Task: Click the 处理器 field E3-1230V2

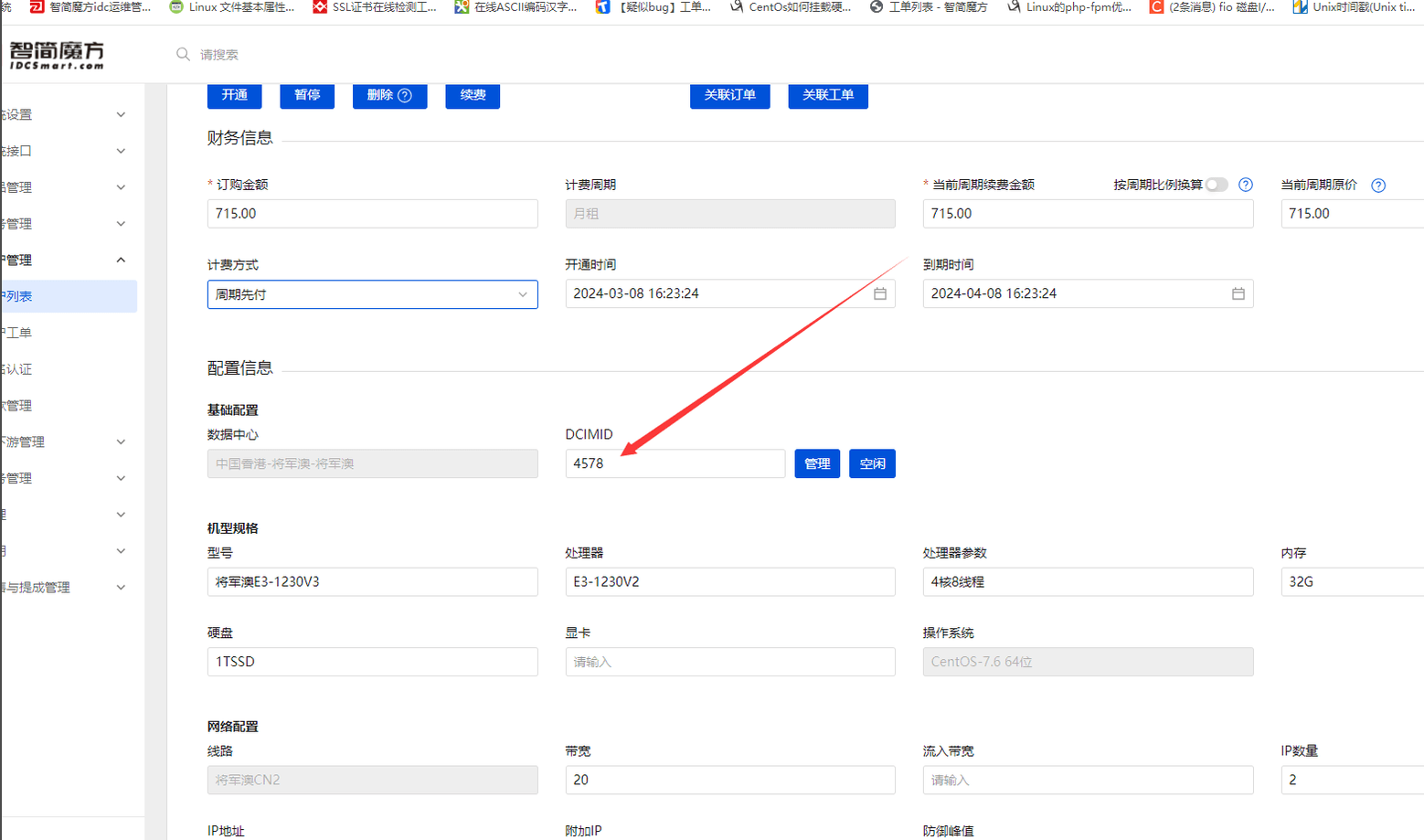Action: coord(730,581)
